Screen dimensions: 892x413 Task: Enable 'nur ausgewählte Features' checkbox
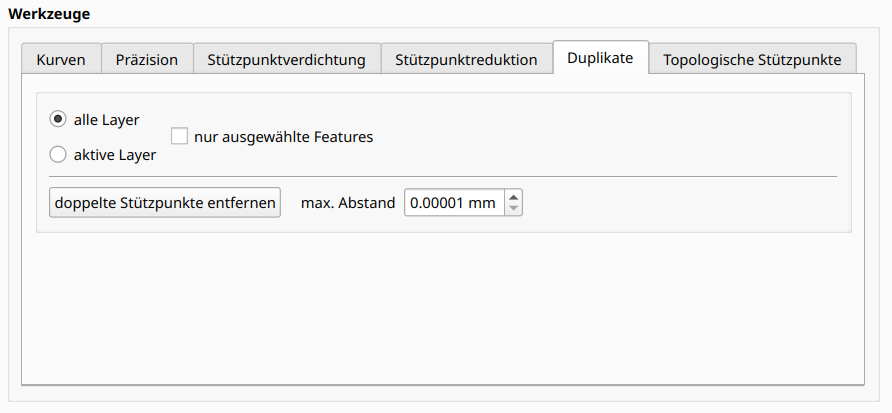(x=180, y=136)
